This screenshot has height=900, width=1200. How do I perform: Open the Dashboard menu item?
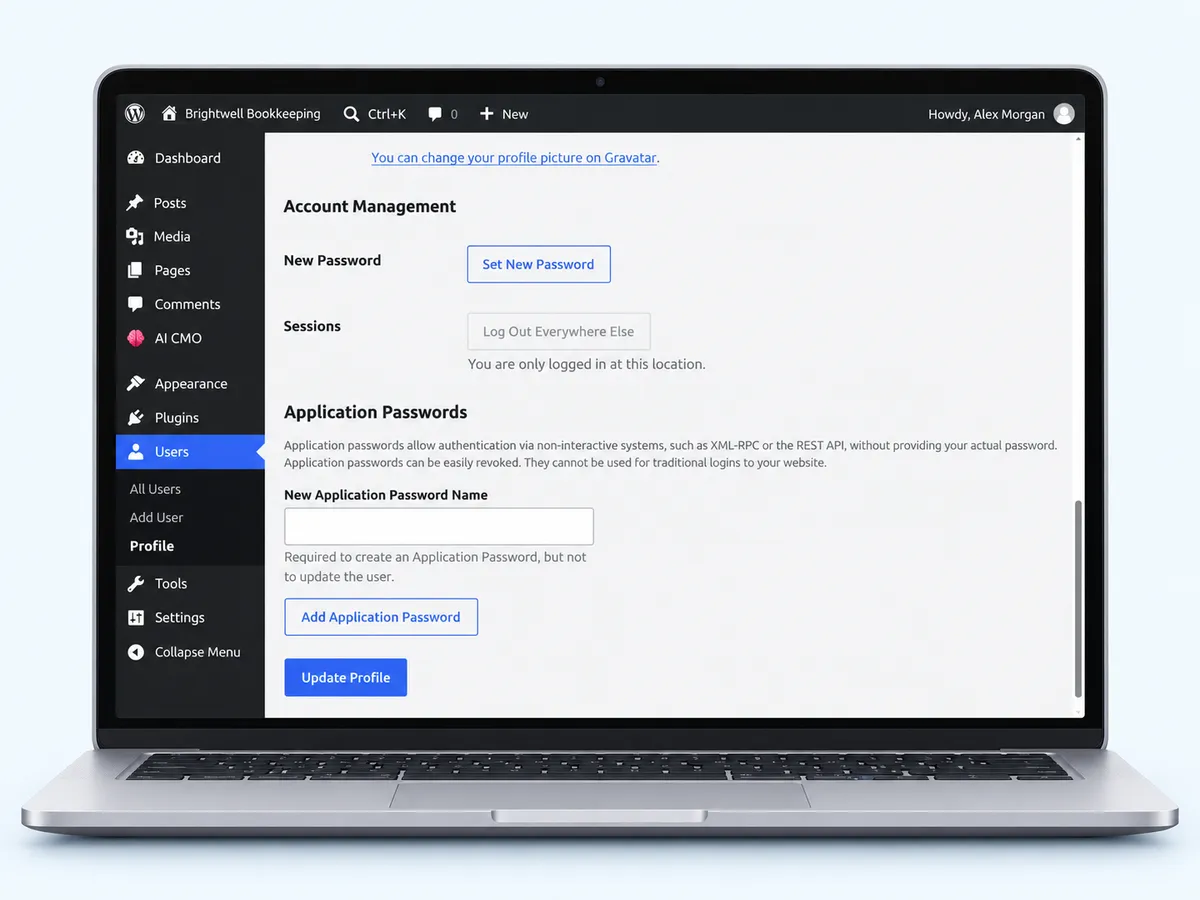pyautogui.click(x=190, y=158)
